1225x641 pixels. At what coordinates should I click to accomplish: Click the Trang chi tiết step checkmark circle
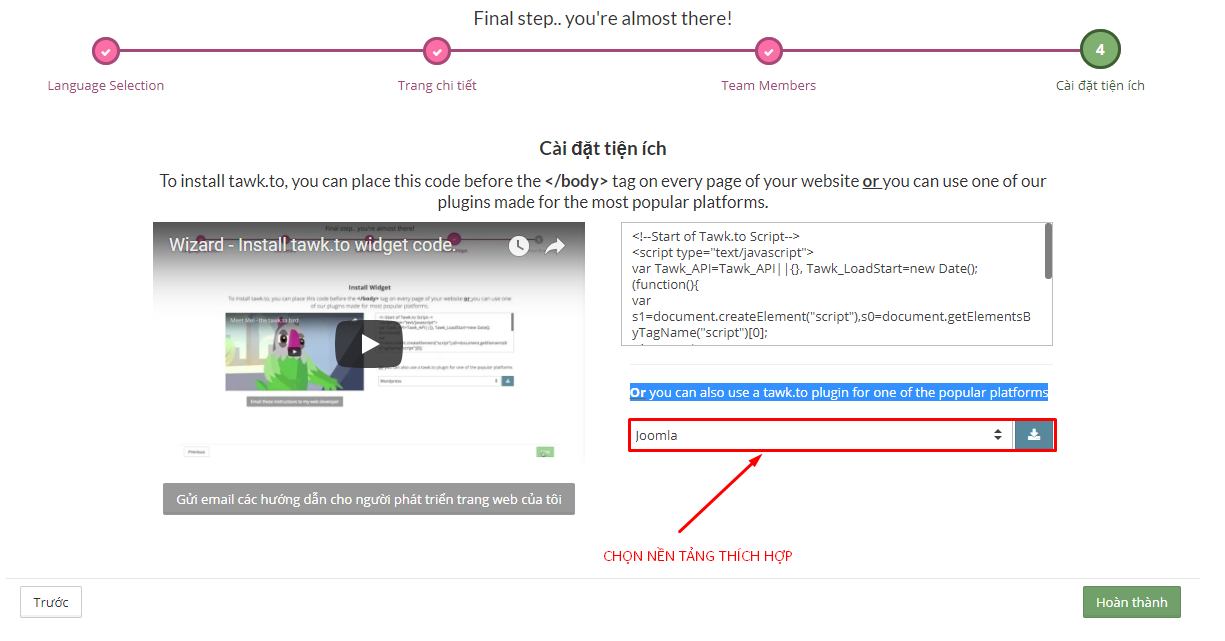point(437,51)
